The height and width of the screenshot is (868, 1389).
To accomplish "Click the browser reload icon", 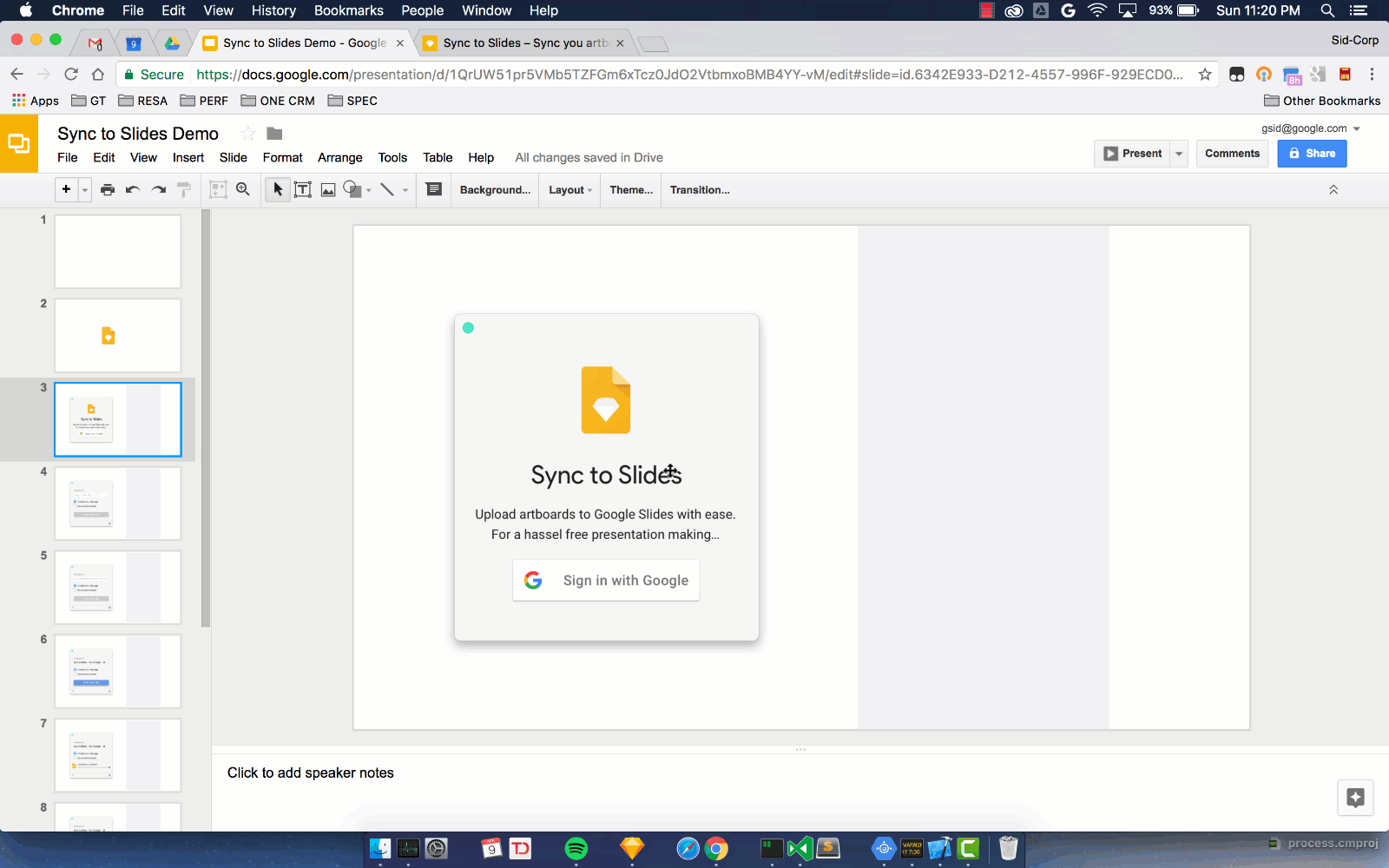I will [71, 75].
